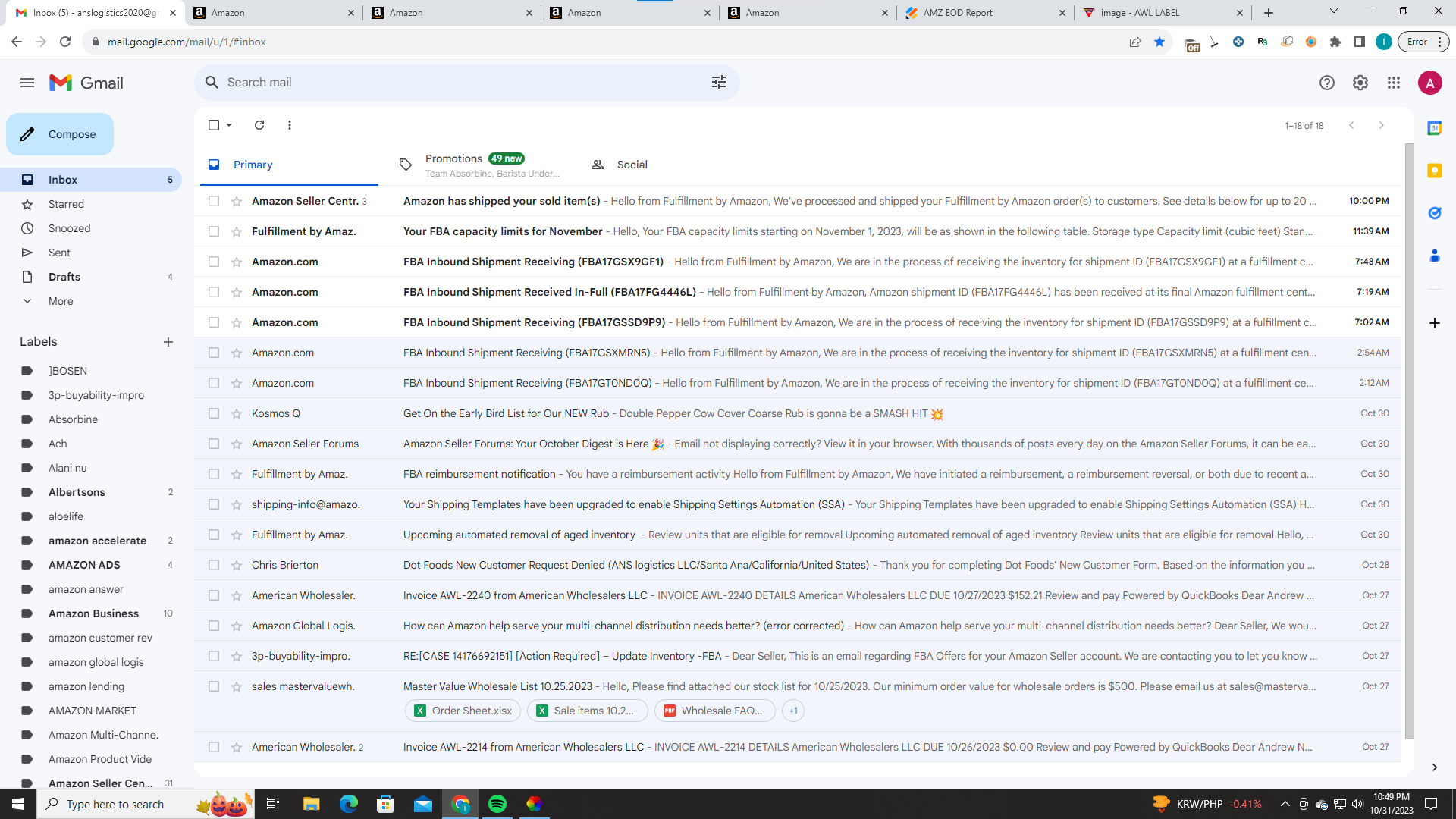Switch to the AMZ EOD Report browser tab

(x=986, y=13)
